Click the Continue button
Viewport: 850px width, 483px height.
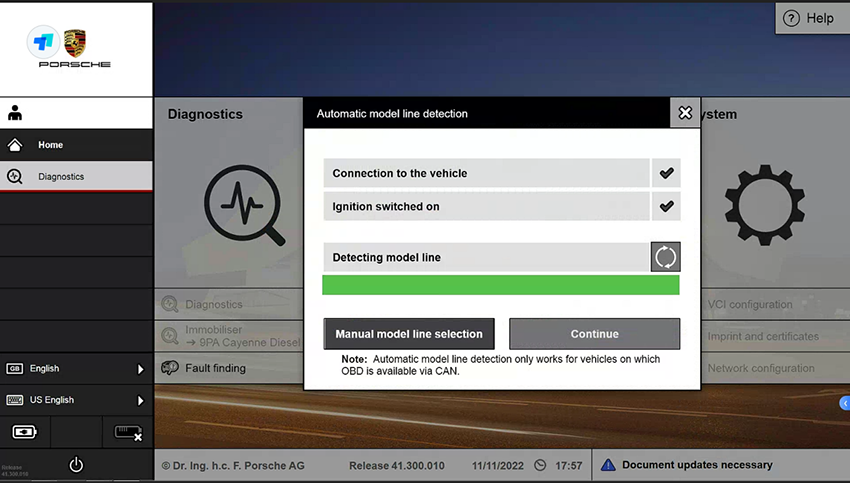594,334
